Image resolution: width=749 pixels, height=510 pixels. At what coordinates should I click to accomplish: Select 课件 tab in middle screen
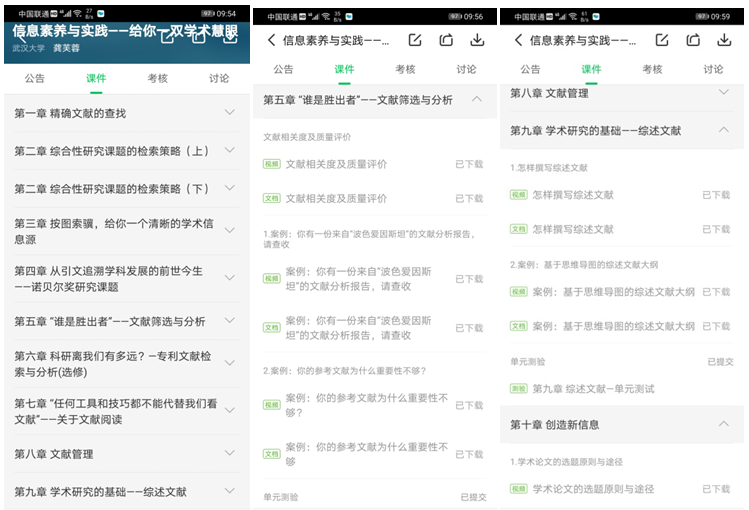(x=344, y=69)
